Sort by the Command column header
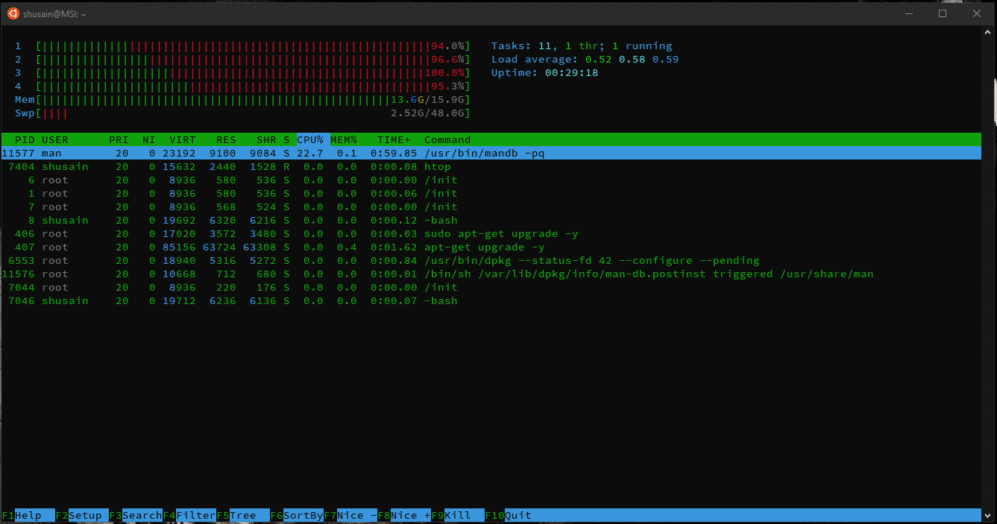 pyautogui.click(x=447, y=140)
